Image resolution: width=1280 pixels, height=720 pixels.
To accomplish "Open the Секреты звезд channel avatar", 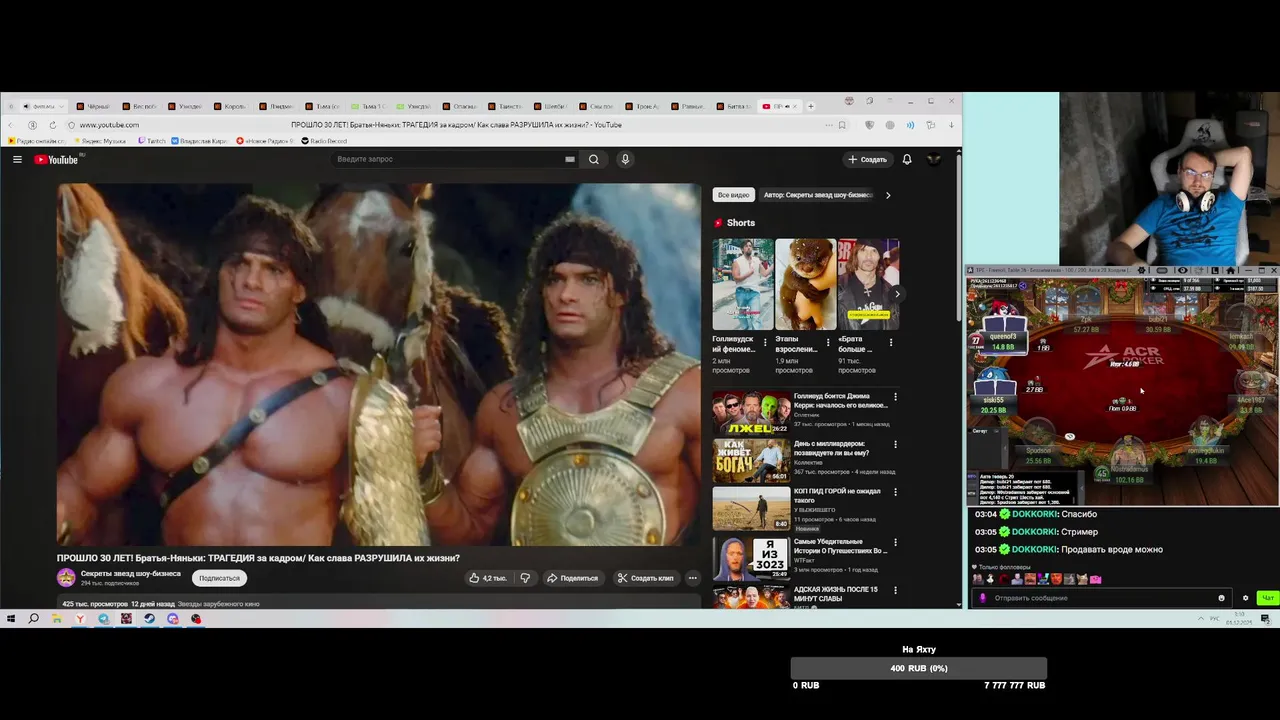I will point(66,577).
